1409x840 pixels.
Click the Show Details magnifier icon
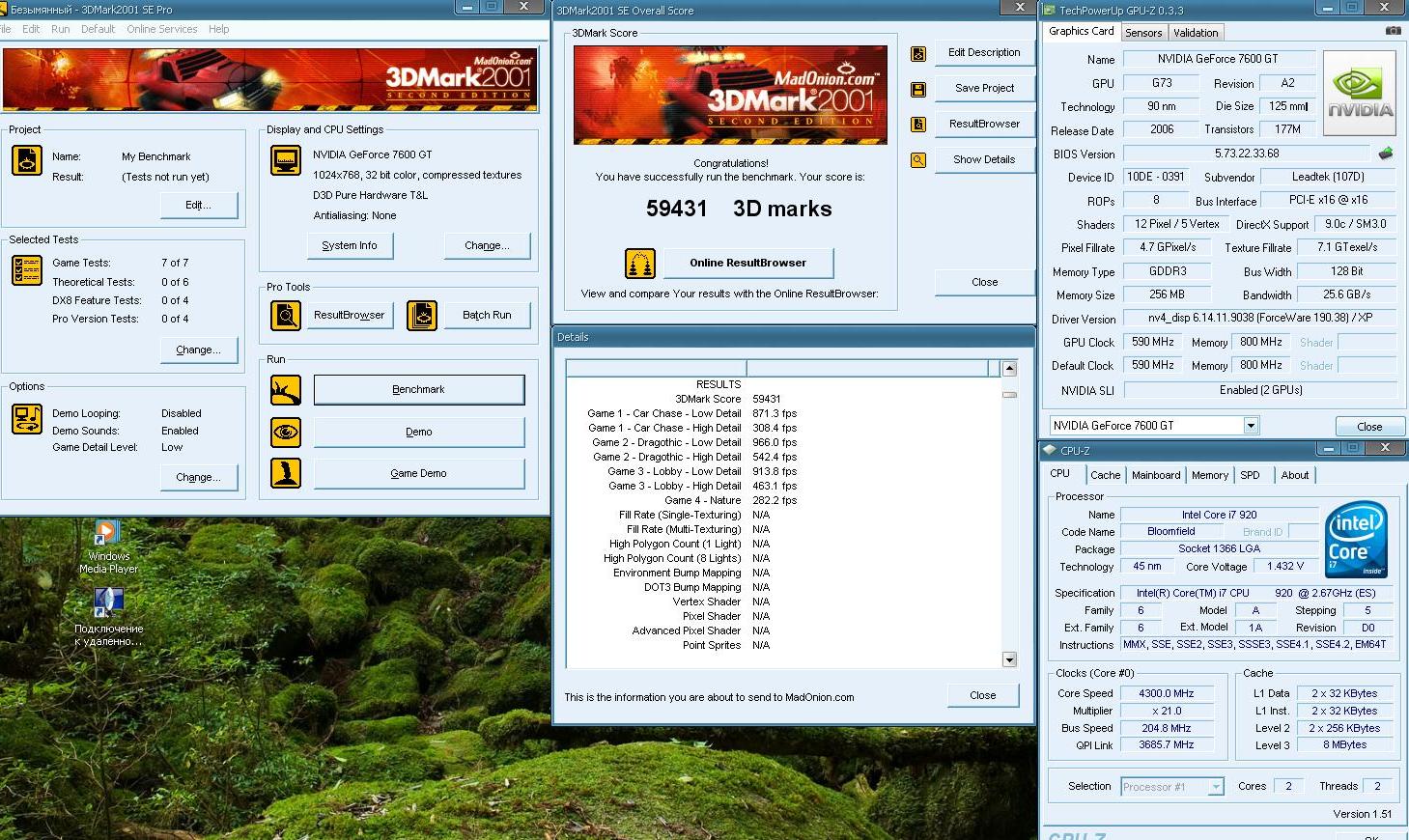(918, 159)
